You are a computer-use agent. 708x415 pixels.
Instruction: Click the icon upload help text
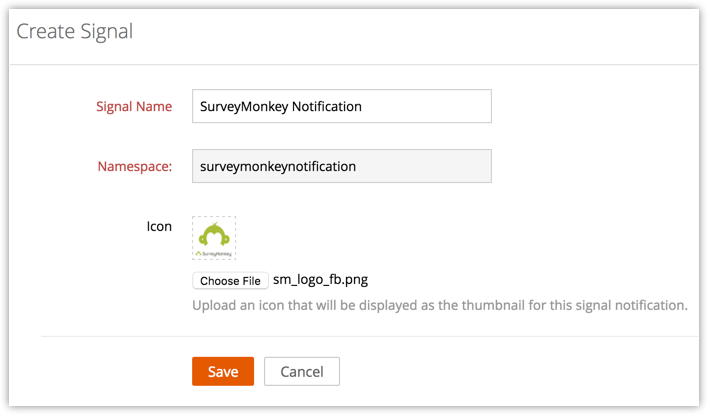point(440,304)
